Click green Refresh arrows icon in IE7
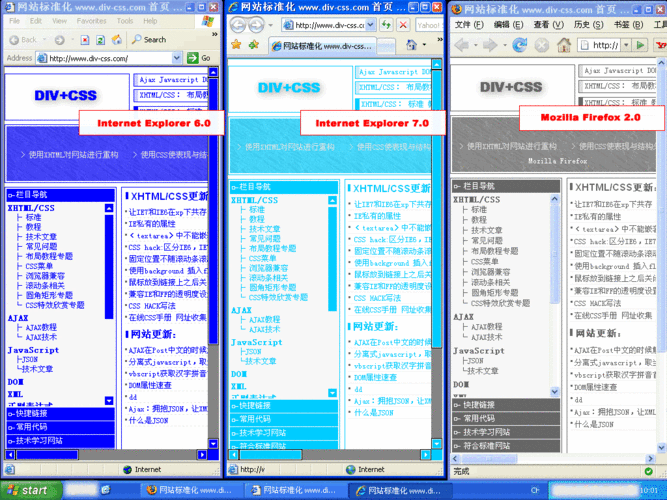The width and height of the screenshot is (667, 500). [386, 25]
